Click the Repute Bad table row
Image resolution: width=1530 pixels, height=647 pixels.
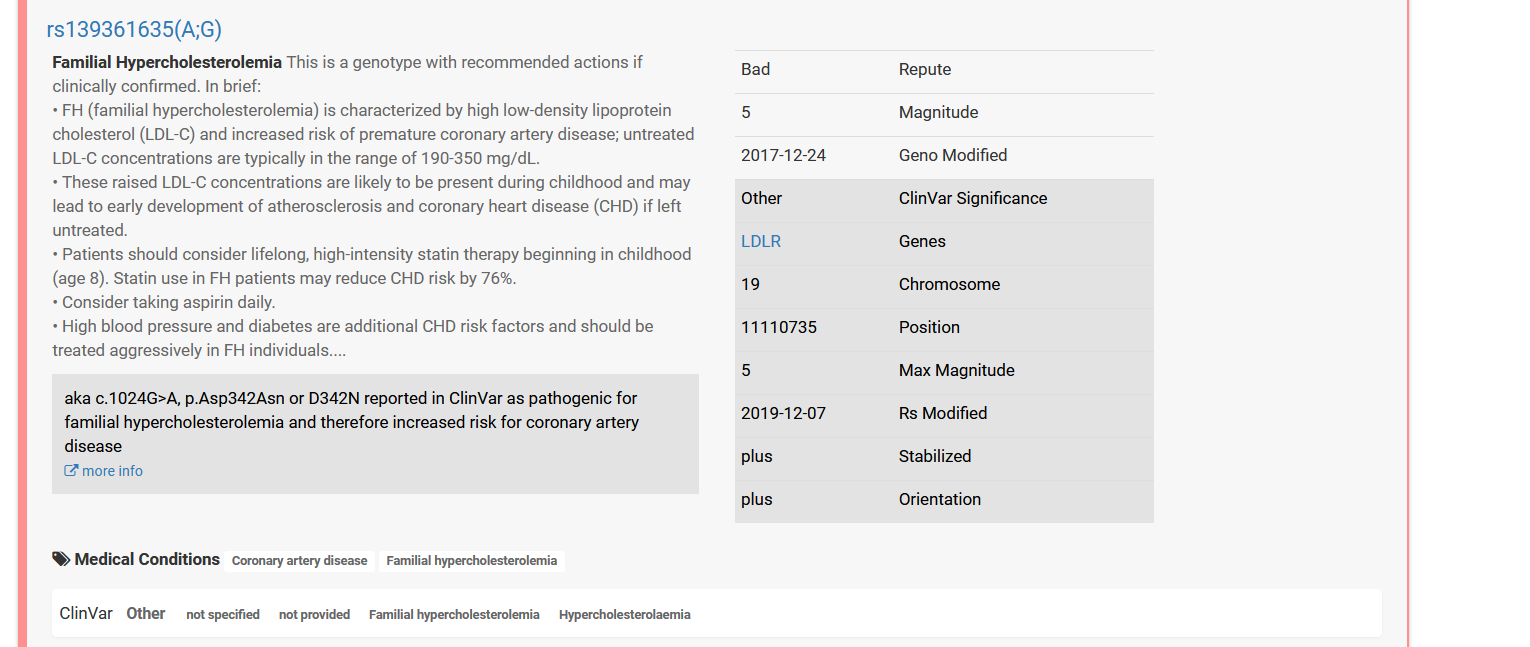pyautogui.click(x=944, y=70)
